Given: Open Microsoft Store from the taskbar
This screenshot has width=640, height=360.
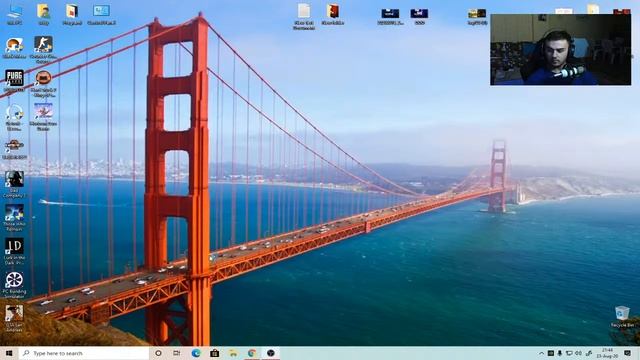Looking at the screenshot, I should click(214, 353).
